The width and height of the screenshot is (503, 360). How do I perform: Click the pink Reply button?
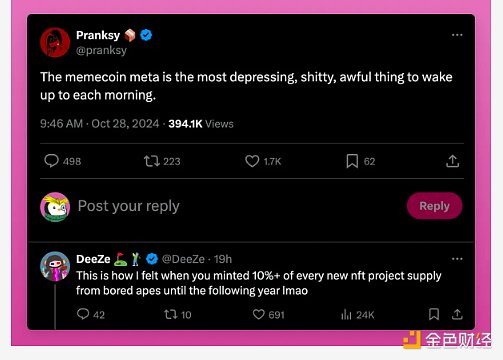[434, 206]
